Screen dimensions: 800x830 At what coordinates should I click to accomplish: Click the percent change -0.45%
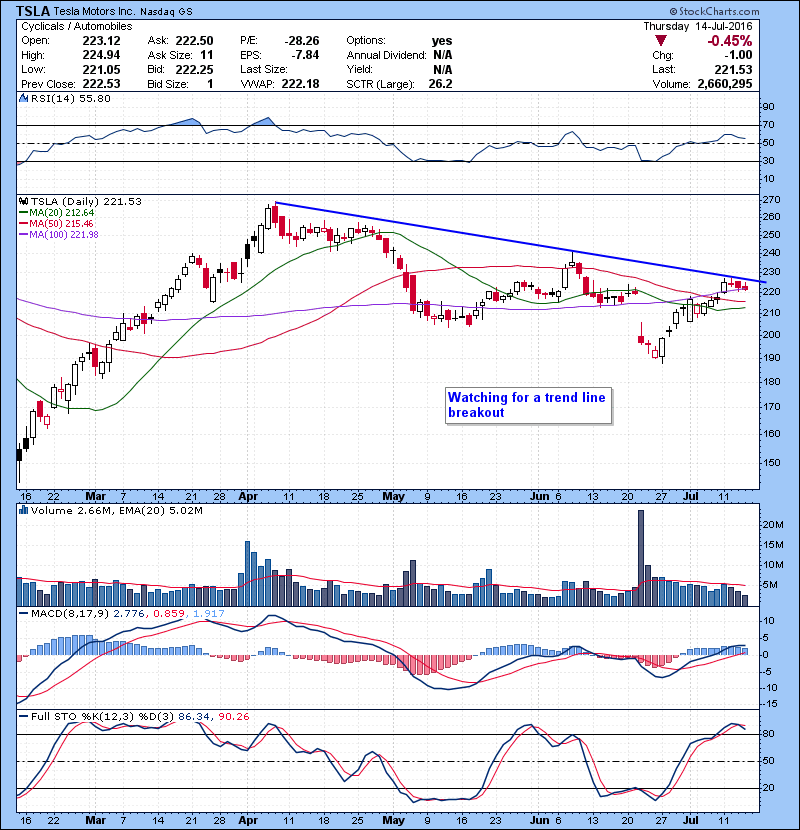coord(730,41)
